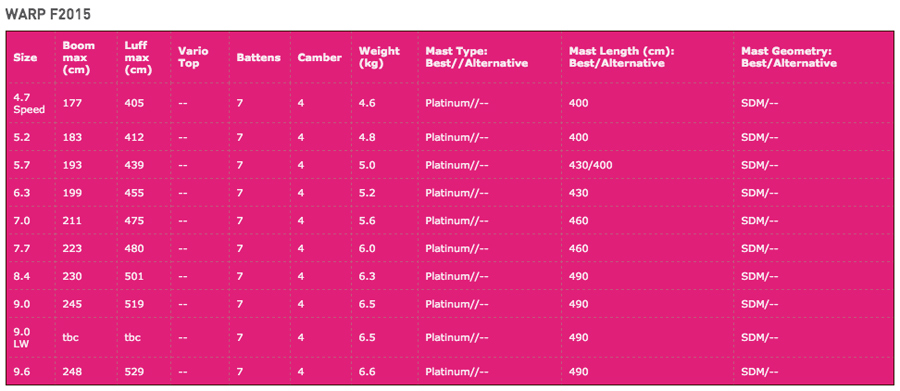Click the WARP F2015 heading
Image resolution: width=900 pixels, height=391 pixels.
[48, 14]
